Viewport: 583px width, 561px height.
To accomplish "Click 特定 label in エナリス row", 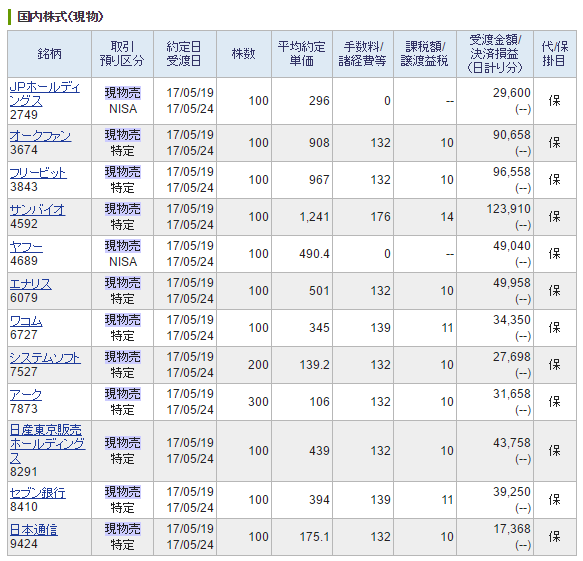I will 123,299.
